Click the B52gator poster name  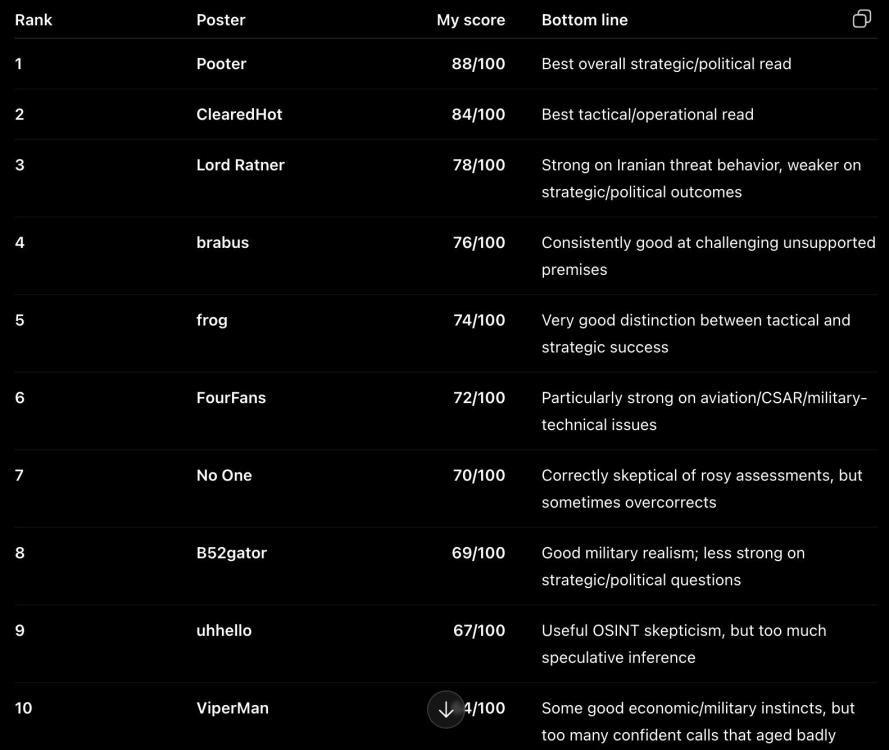[231, 553]
